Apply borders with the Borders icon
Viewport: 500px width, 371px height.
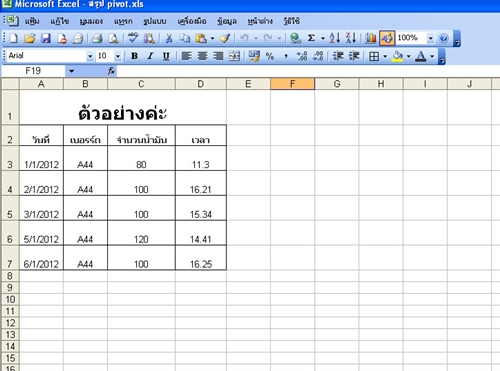click(x=374, y=56)
